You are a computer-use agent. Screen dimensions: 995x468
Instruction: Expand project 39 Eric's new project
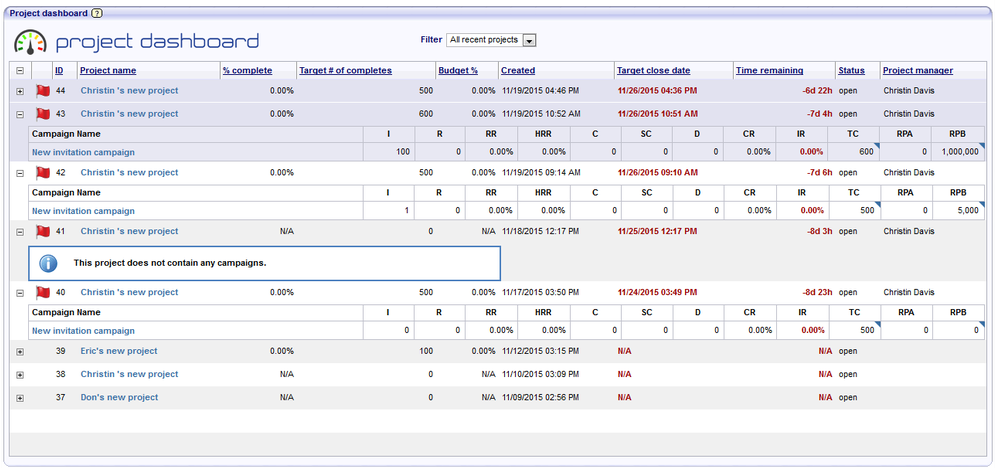click(x=20, y=352)
